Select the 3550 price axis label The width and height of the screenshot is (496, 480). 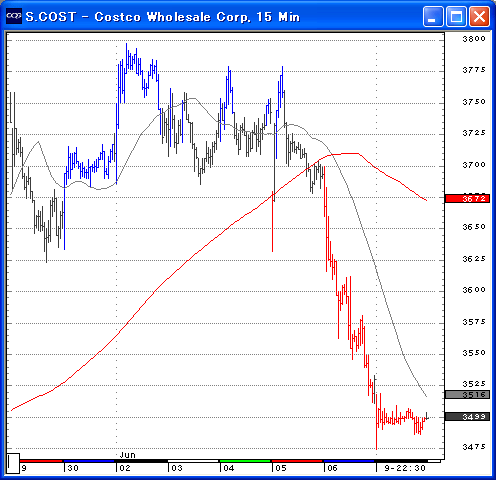[x=474, y=353]
